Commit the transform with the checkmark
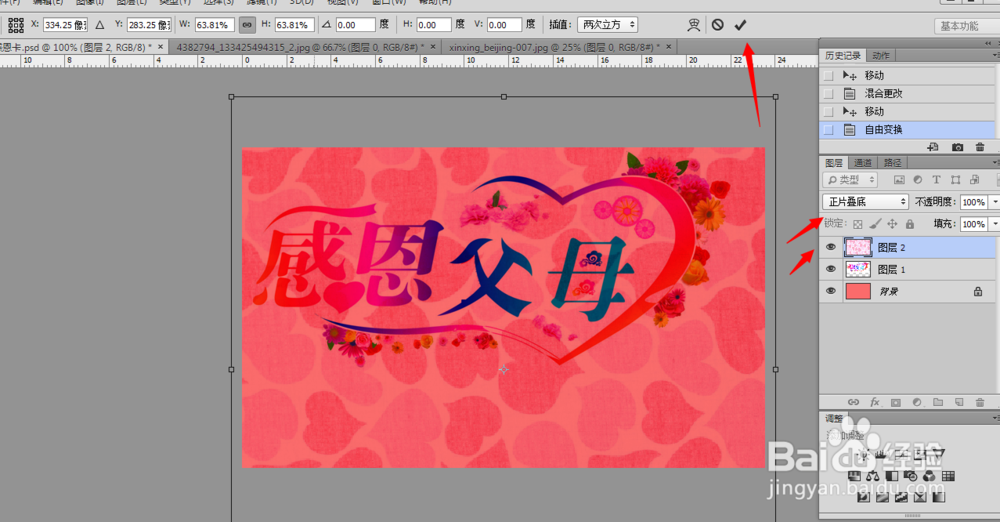 click(x=740, y=25)
